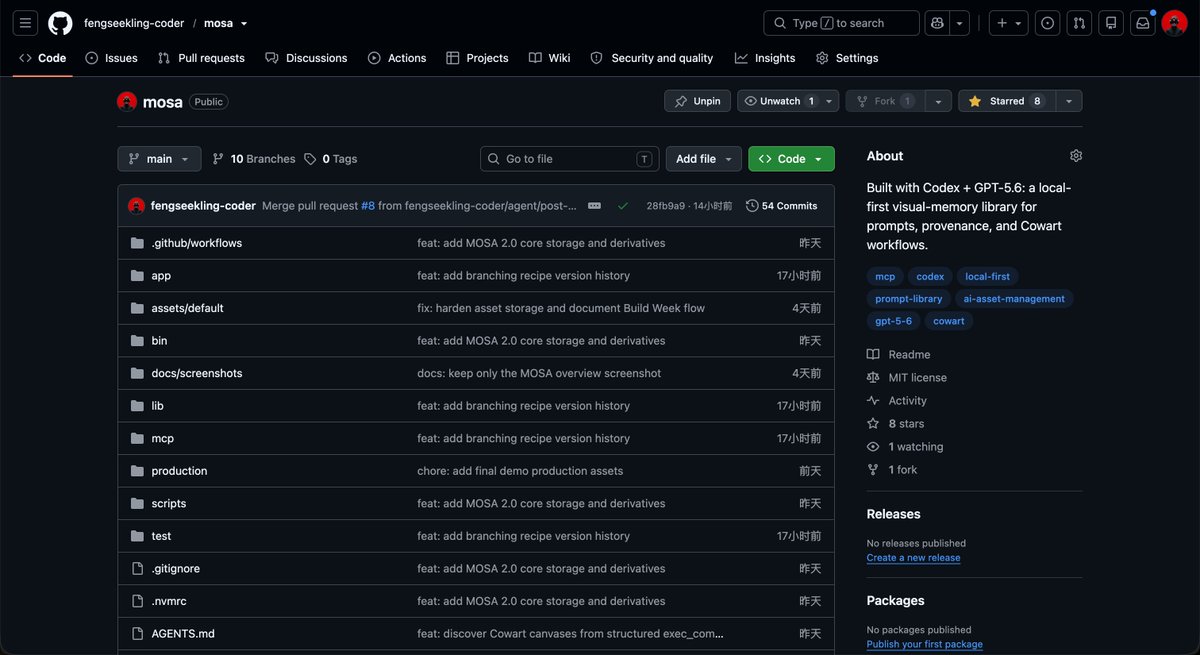View the 8 stars link
Image resolution: width=1200 pixels, height=655 pixels.
point(896,424)
